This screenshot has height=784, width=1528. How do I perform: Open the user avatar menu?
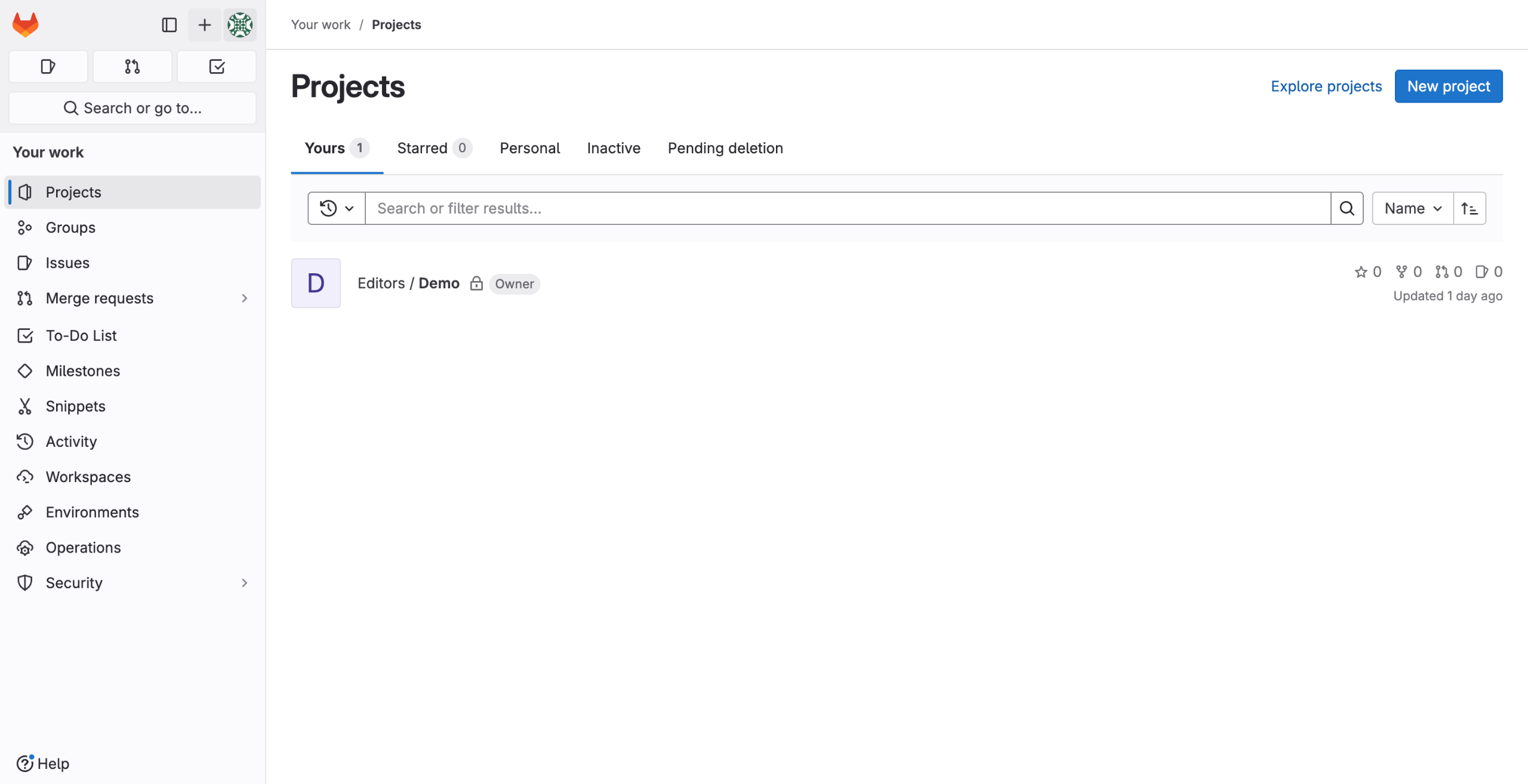(x=240, y=24)
